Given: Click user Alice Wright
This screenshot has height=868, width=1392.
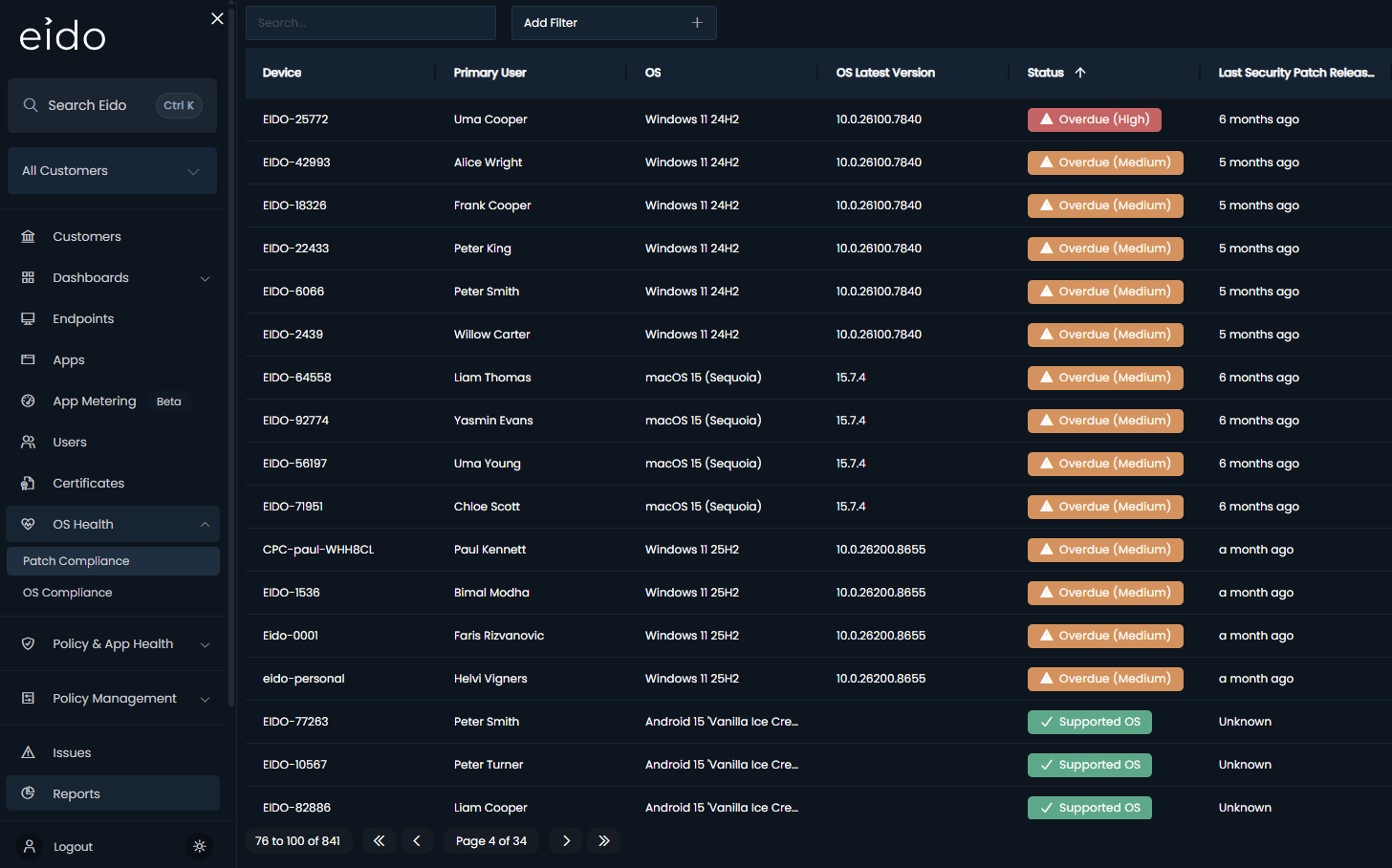Looking at the screenshot, I should pyautogui.click(x=489, y=163).
